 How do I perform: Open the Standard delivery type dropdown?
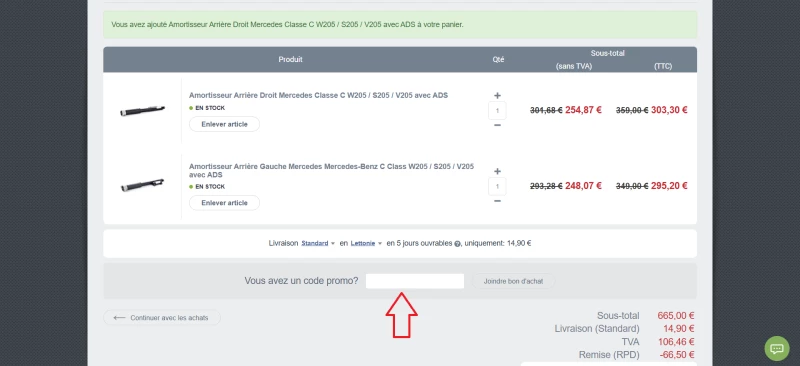[x=317, y=243]
